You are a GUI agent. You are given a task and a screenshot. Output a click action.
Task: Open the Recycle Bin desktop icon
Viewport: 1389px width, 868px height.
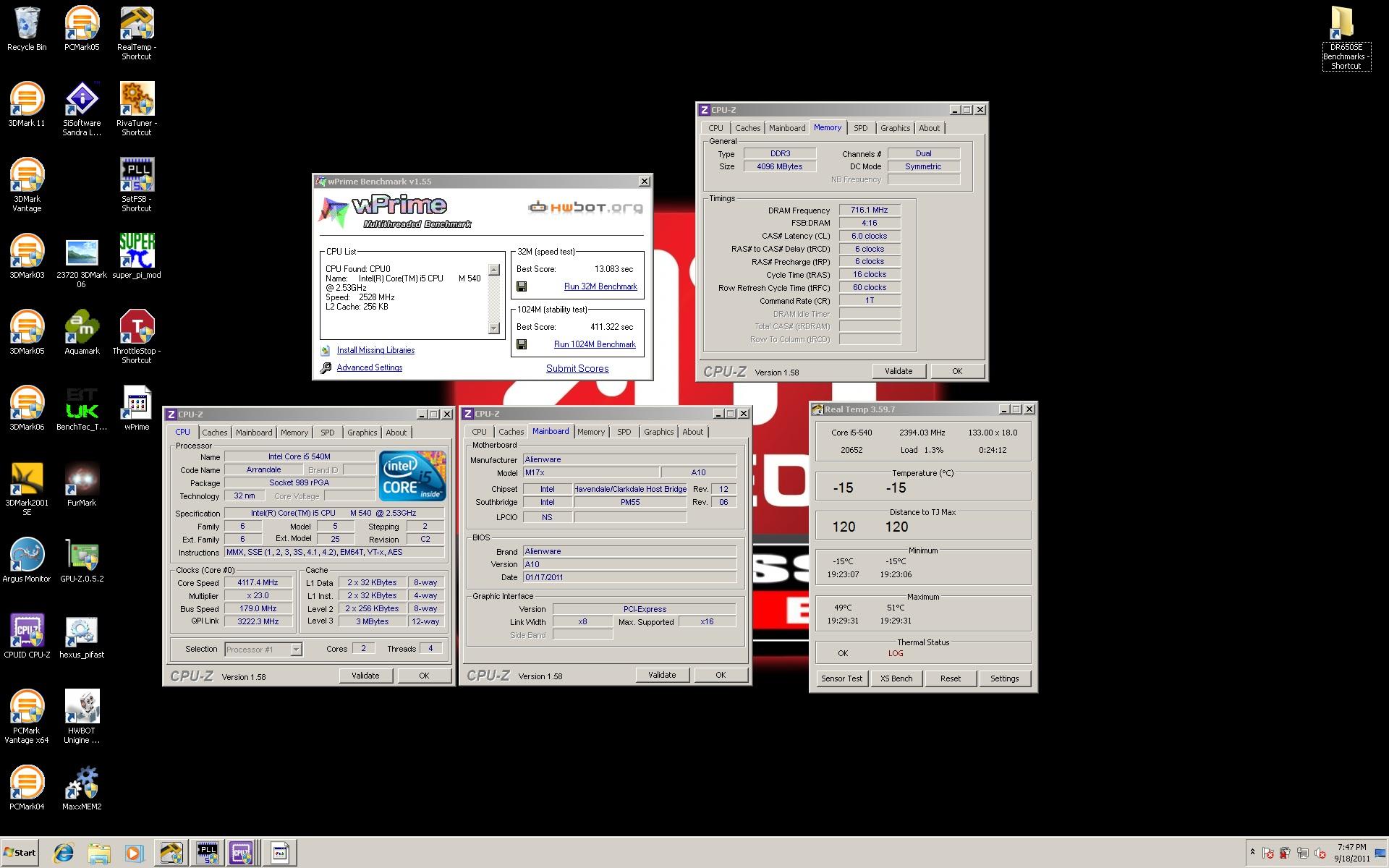click(x=27, y=29)
